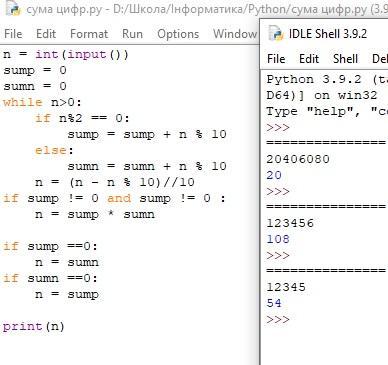
Task: Place cursor on 'n = sump * sumn' line
Action: coord(95,214)
